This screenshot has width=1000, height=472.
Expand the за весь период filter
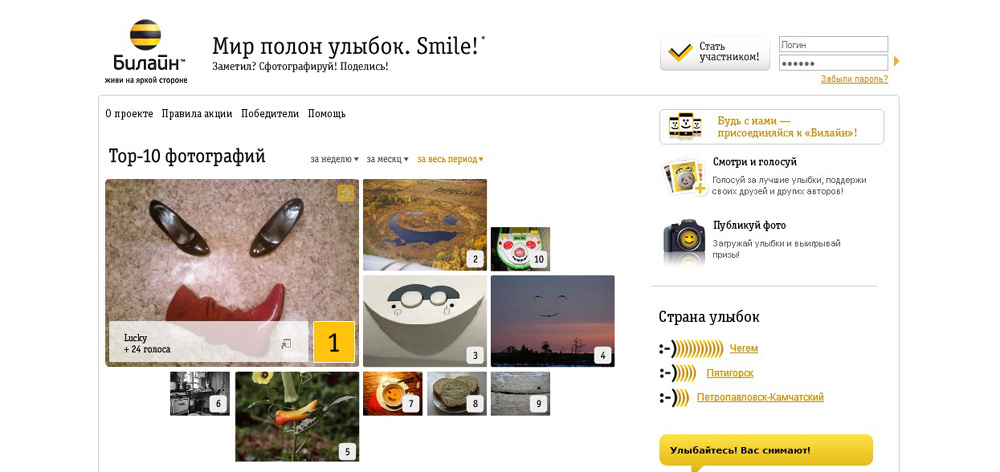[x=450, y=159]
